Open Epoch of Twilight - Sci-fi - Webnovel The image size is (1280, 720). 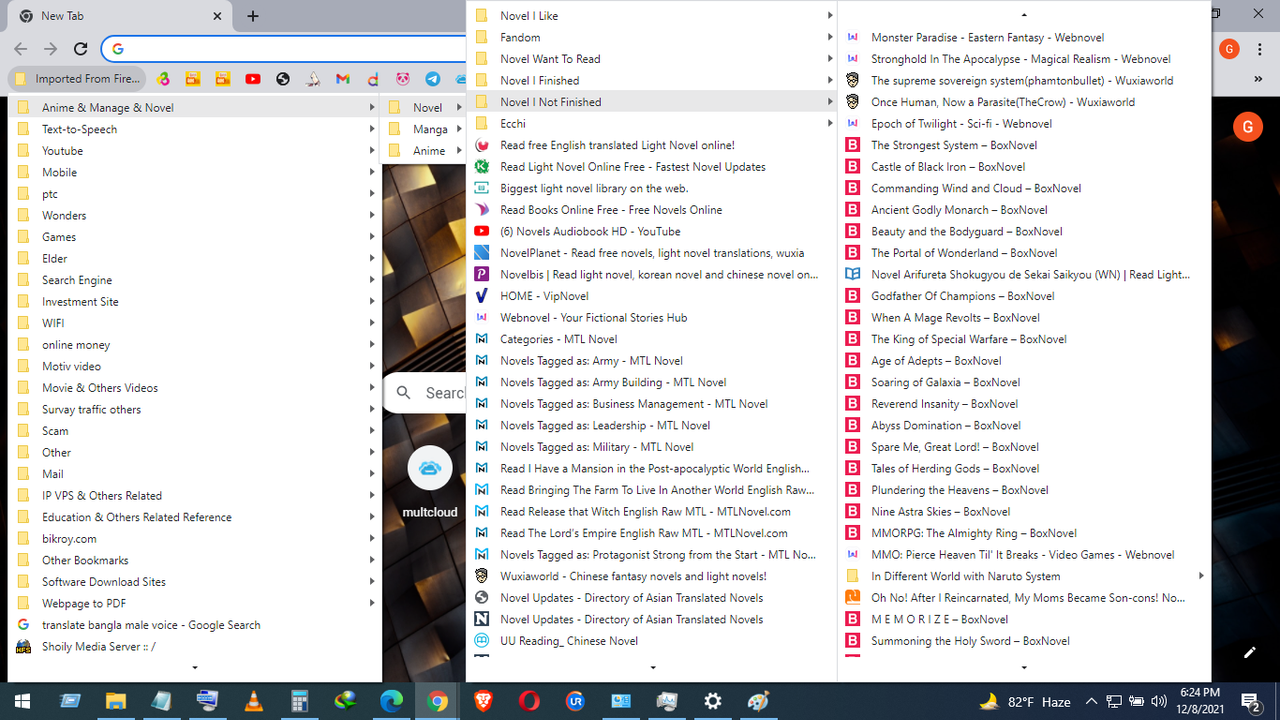[1024, 124]
